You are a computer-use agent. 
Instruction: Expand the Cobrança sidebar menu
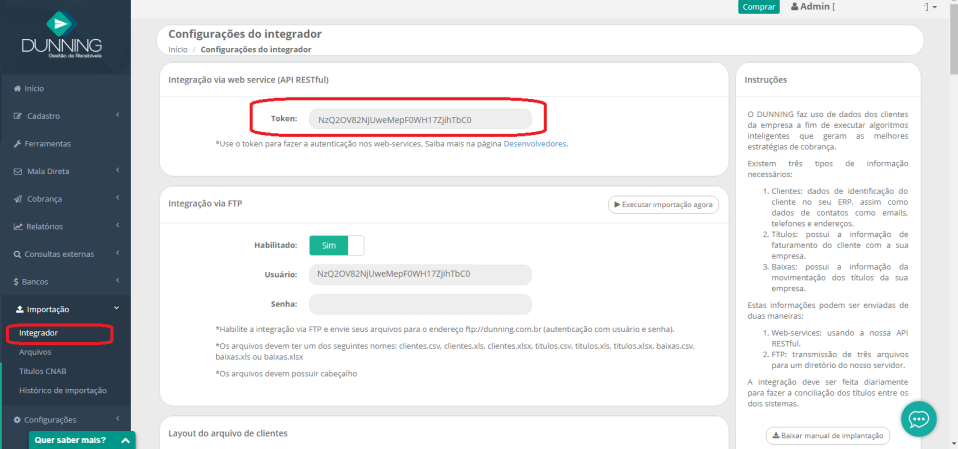(65, 199)
